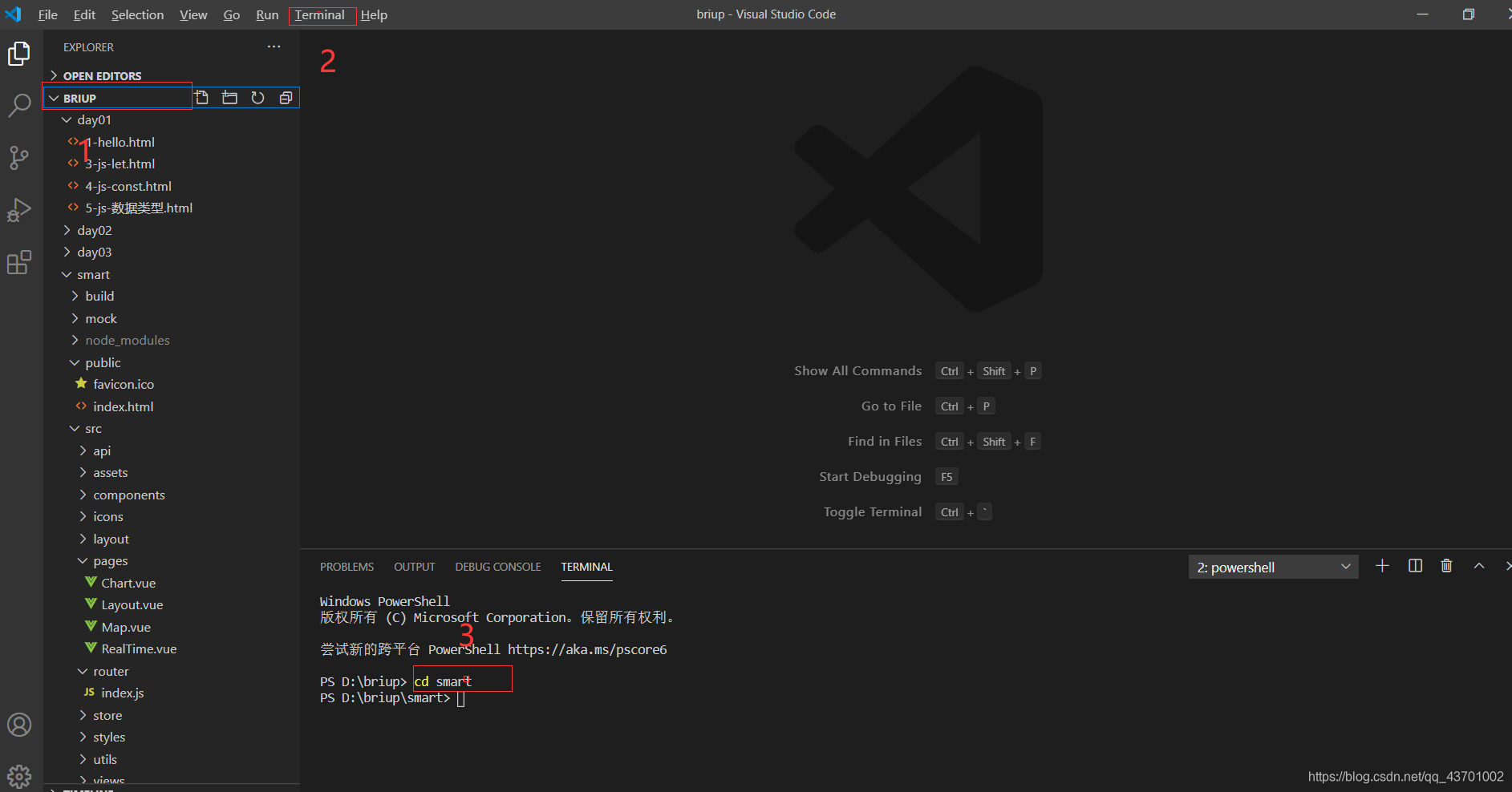Screen dimensions: 1512x792
Task: Switch to the OUTPUT tab
Action: (415, 567)
